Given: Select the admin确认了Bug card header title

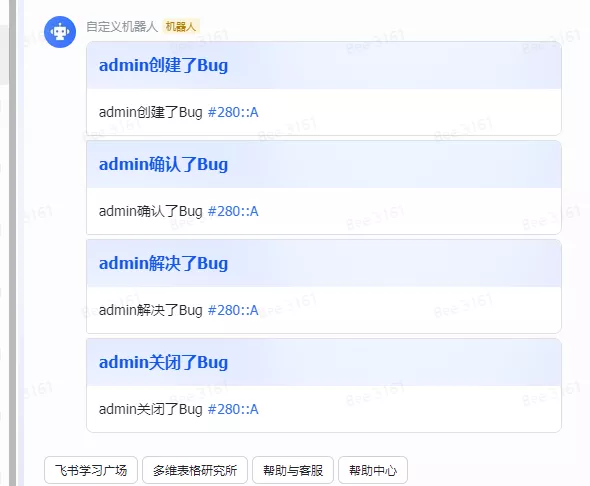Looking at the screenshot, I should pyautogui.click(x=163, y=164).
